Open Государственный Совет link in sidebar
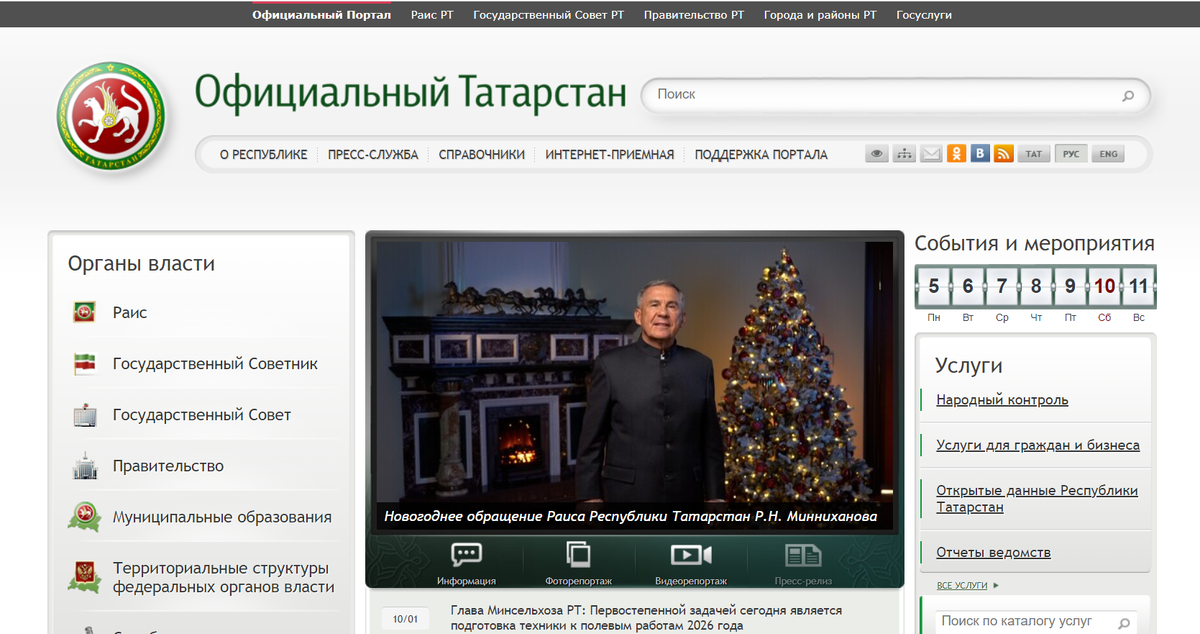The width and height of the screenshot is (1200, 634). coord(202,415)
